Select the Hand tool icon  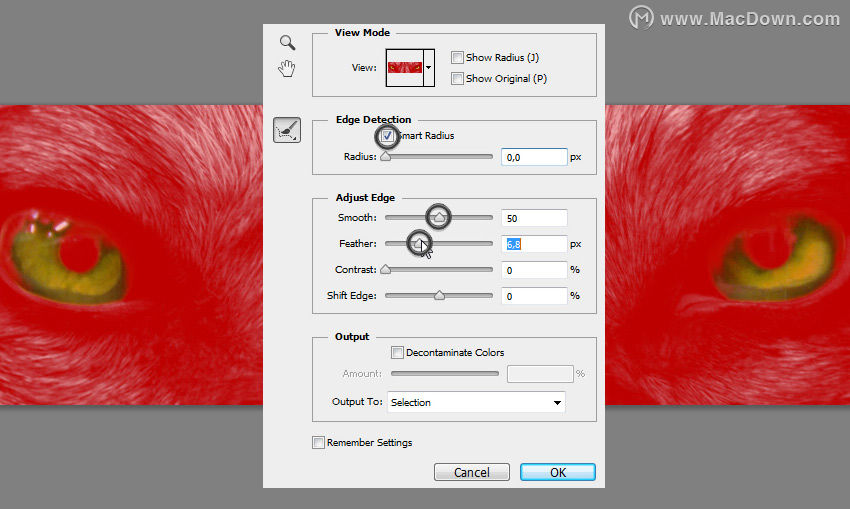[x=287, y=68]
